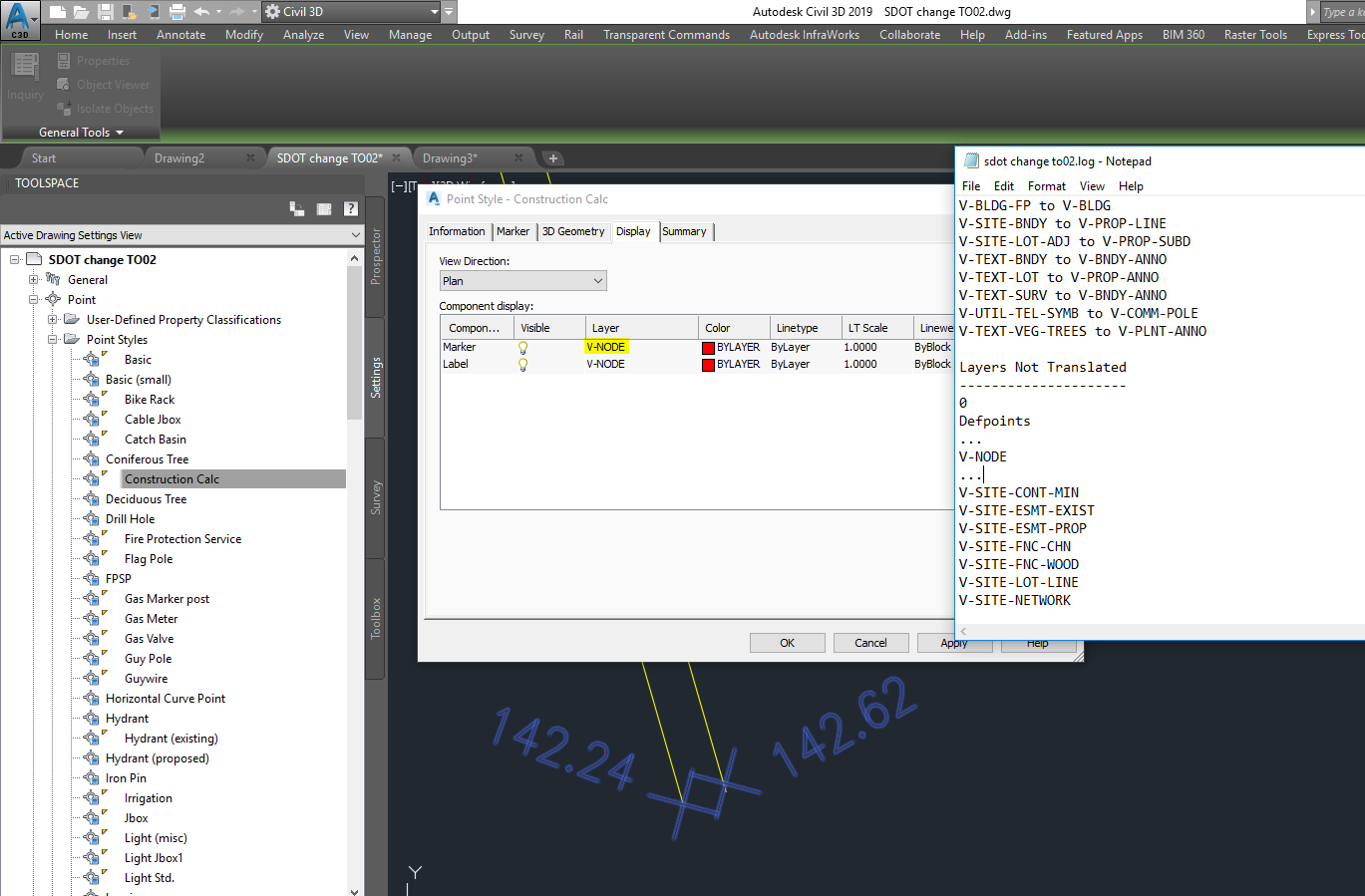Click the new tab plus icon
Viewport: 1365px width, 896px height.
point(553,158)
